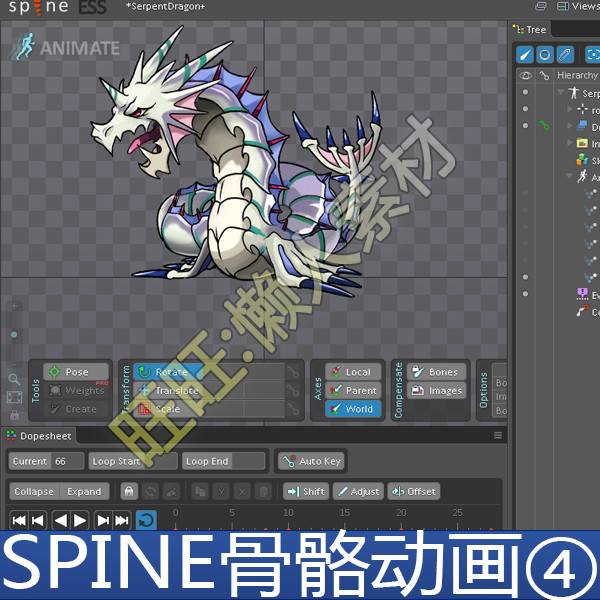600x600 pixels.
Task: Click the dopesheet refresh arrows icon
Action: pyautogui.click(x=150, y=491)
